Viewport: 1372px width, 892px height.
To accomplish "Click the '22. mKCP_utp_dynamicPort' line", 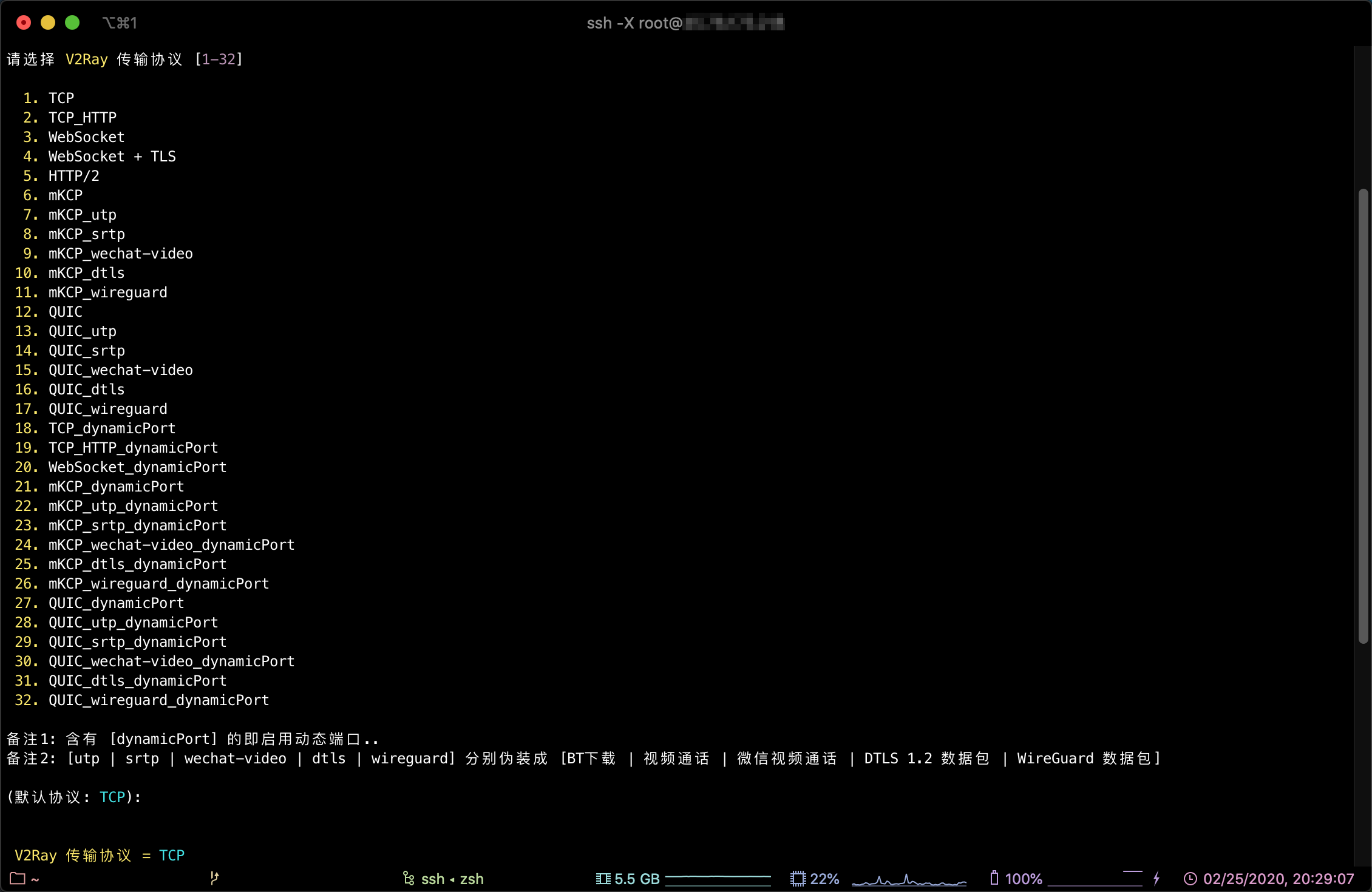I will (x=117, y=506).
